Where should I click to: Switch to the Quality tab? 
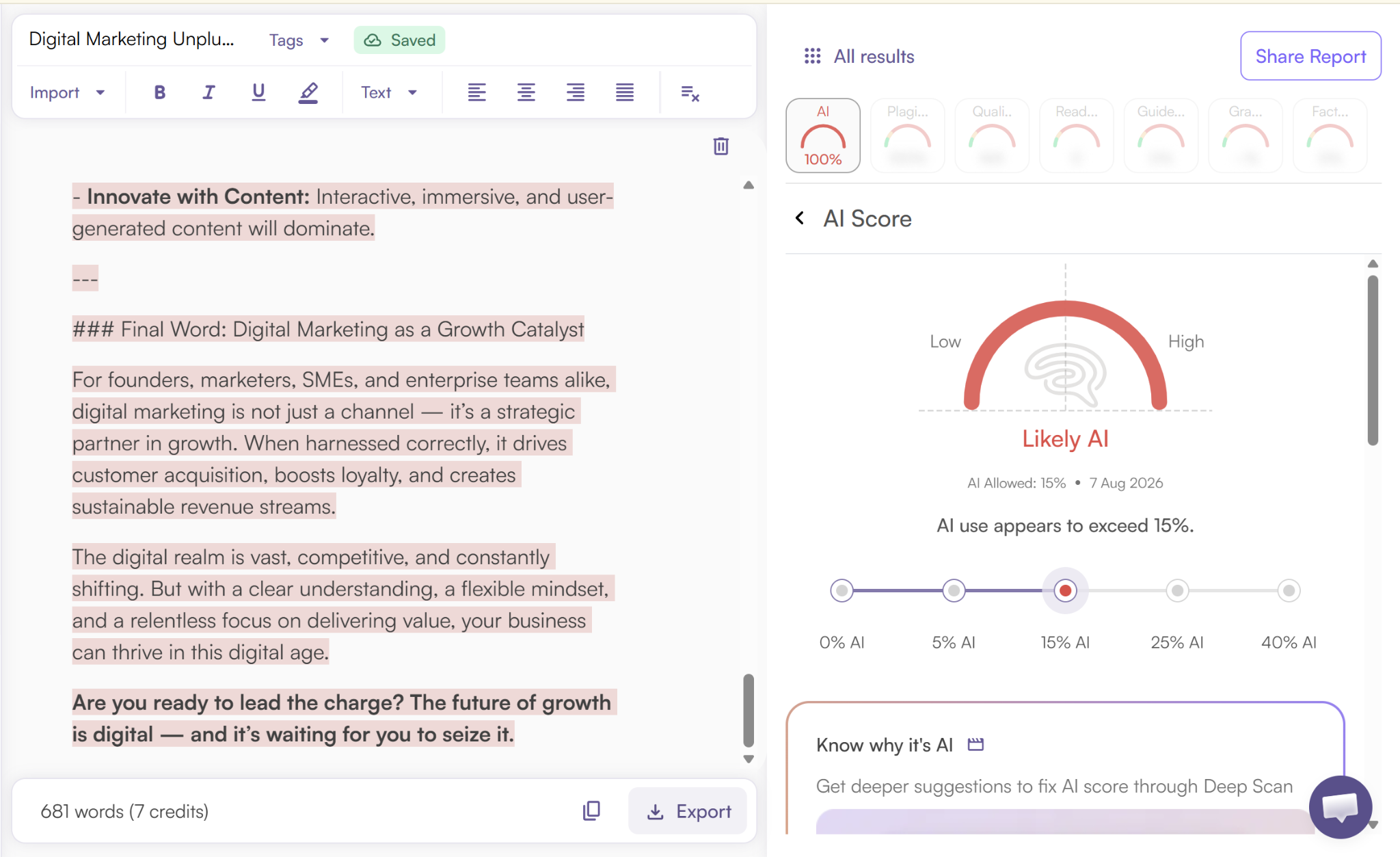pyautogui.click(x=992, y=135)
